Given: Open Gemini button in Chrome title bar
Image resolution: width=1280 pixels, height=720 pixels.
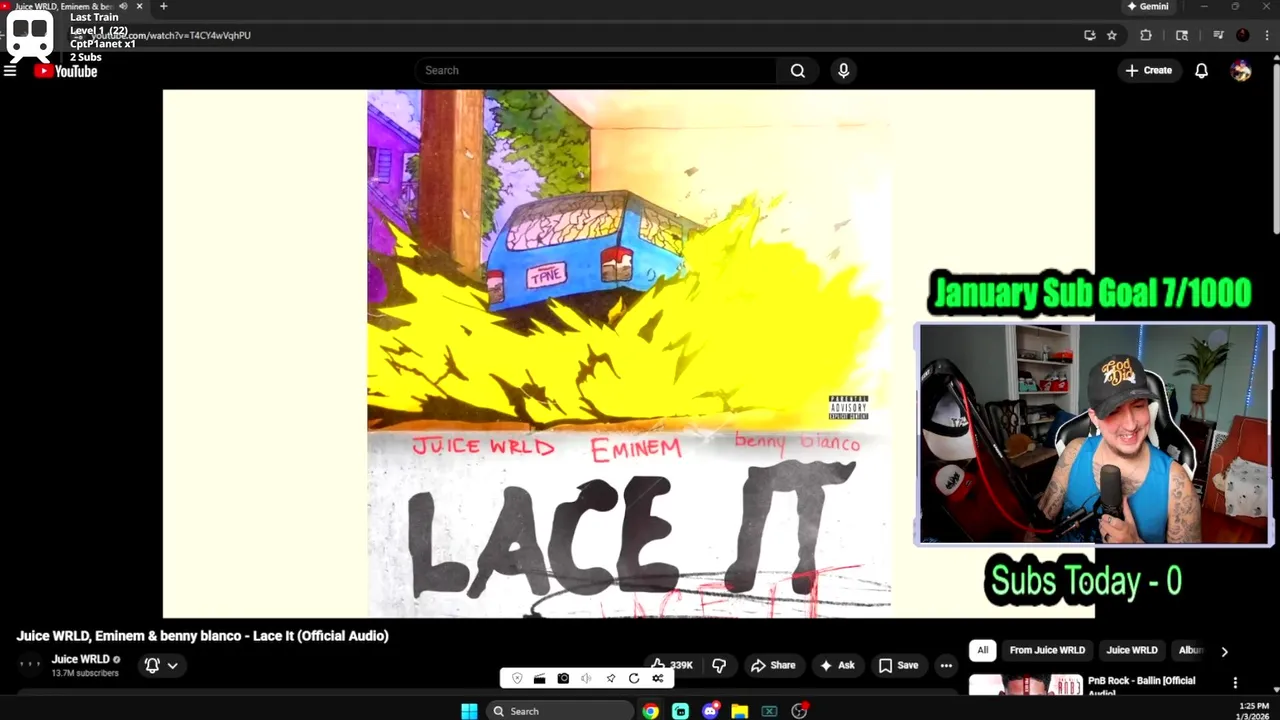Looking at the screenshot, I should (x=1147, y=6).
